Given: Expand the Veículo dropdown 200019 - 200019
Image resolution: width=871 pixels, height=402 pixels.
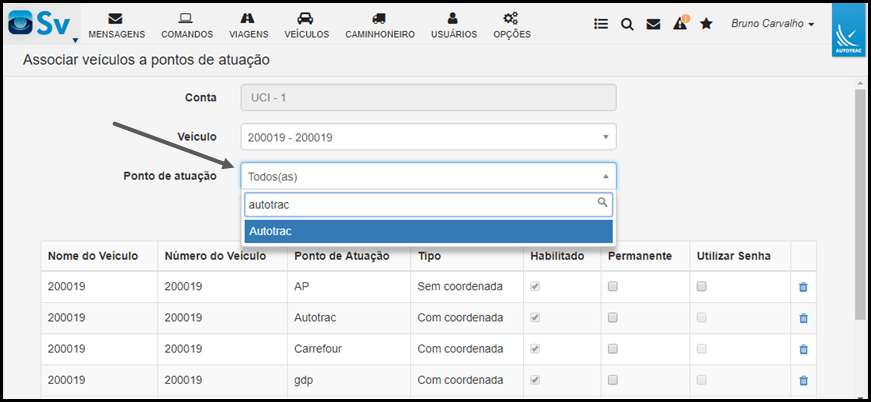Looking at the screenshot, I should (428, 137).
